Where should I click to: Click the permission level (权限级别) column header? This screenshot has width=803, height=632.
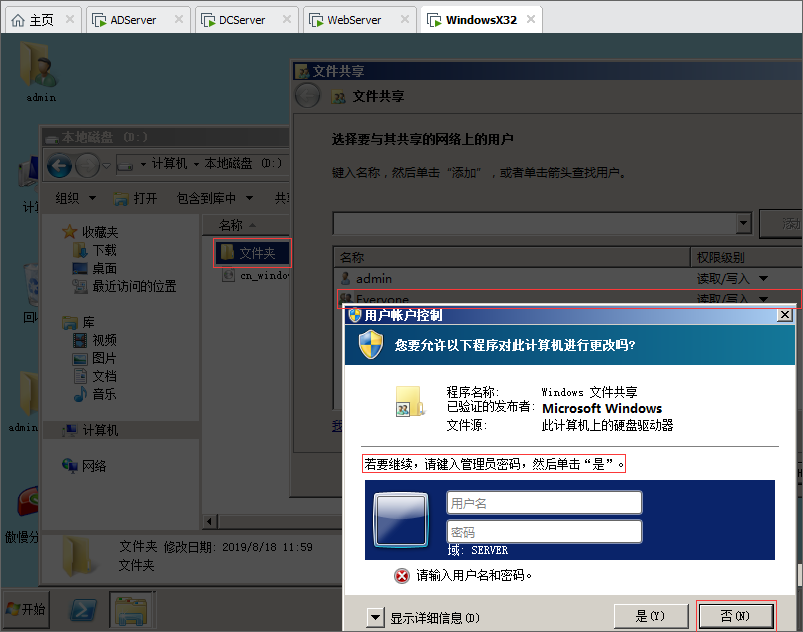point(745,257)
